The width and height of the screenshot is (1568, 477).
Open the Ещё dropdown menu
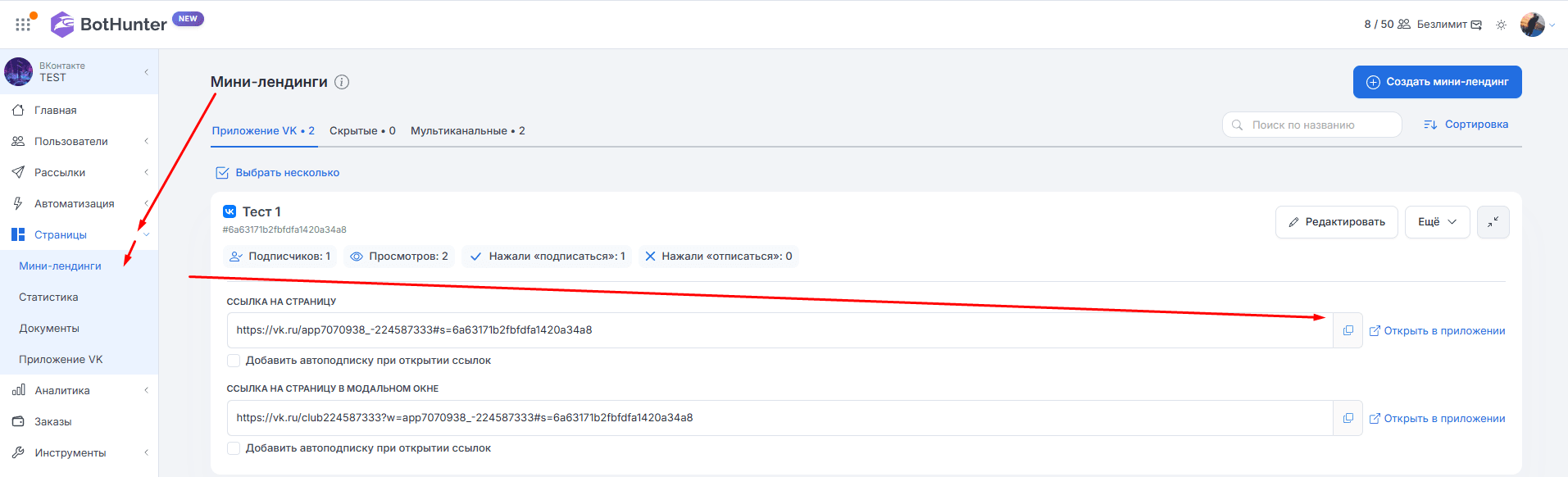[x=1437, y=222]
